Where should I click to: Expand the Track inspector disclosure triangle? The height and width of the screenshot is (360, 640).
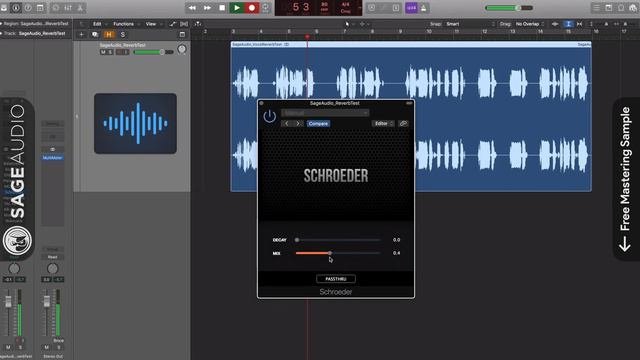coord(1,33)
